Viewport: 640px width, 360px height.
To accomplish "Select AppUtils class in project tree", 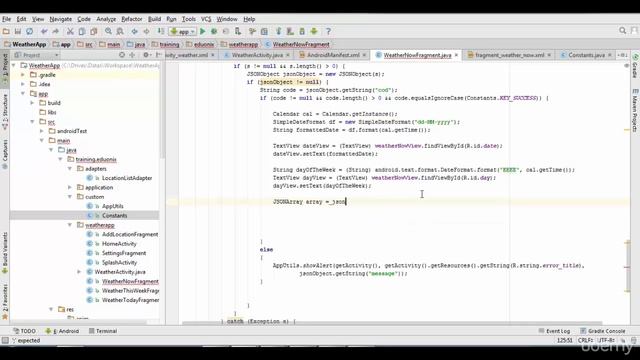I will 113,206.
